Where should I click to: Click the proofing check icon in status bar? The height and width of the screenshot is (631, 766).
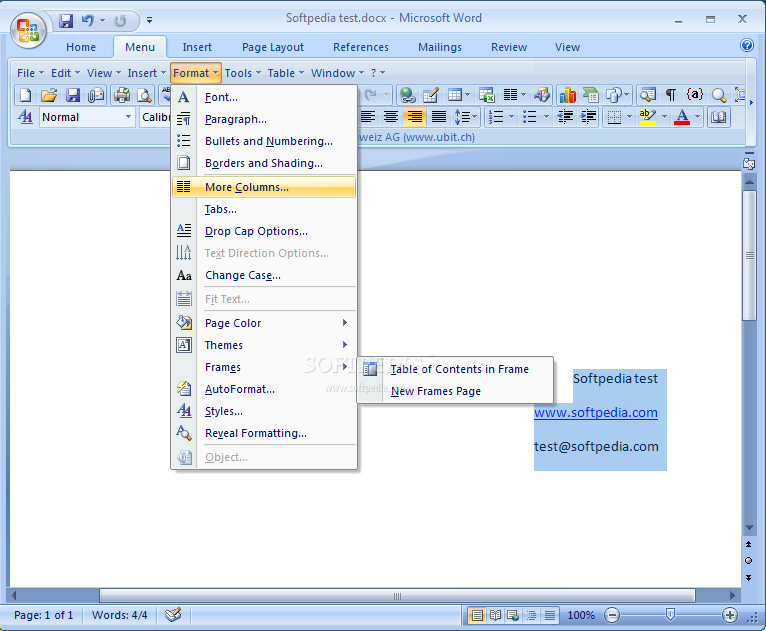point(173,614)
